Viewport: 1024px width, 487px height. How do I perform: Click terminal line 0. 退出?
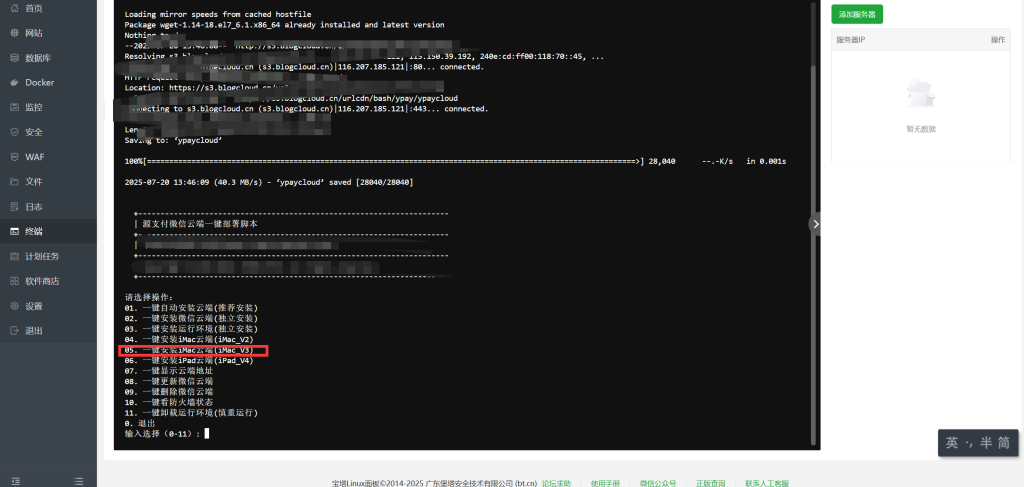tap(140, 423)
